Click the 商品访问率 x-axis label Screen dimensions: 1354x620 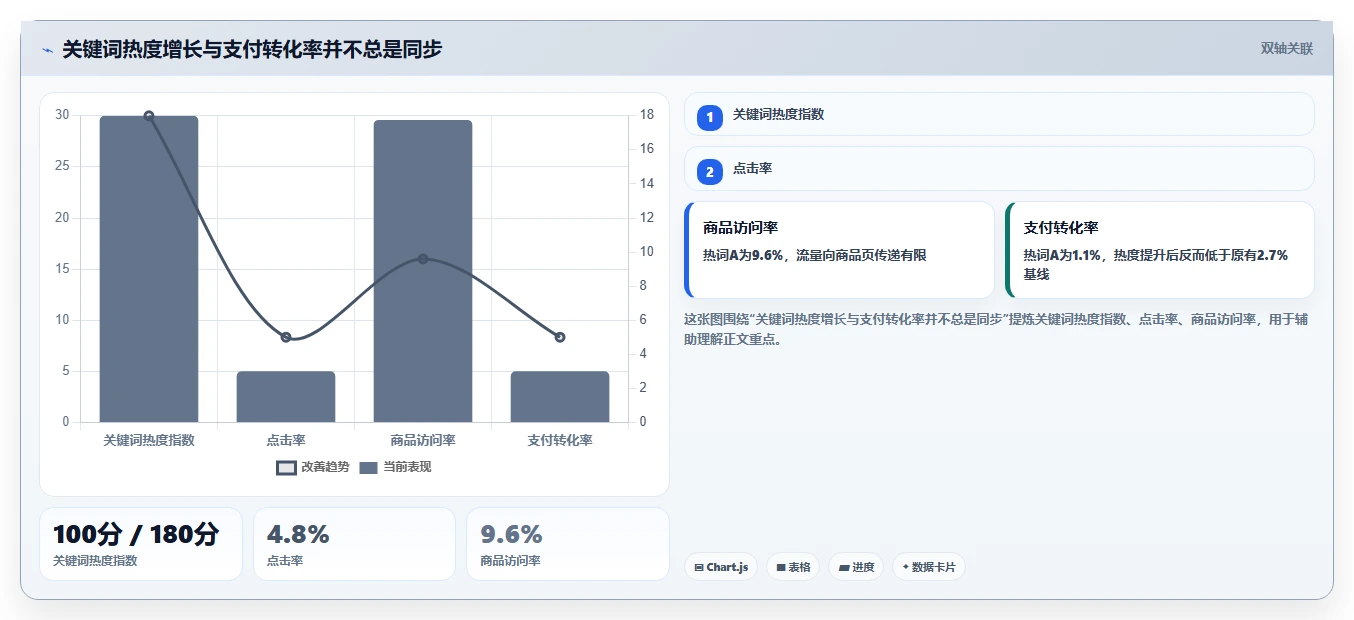423,441
